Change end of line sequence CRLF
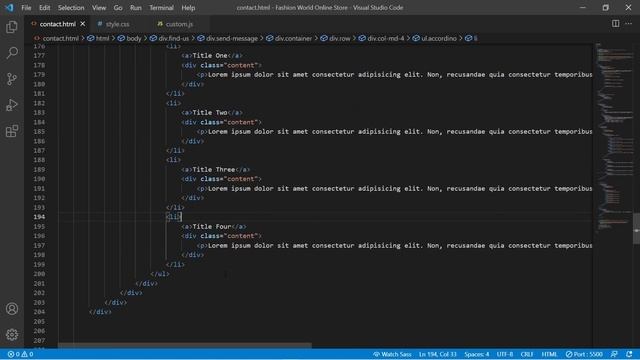The width and height of the screenshot is (640, 360). click(527, 354)
